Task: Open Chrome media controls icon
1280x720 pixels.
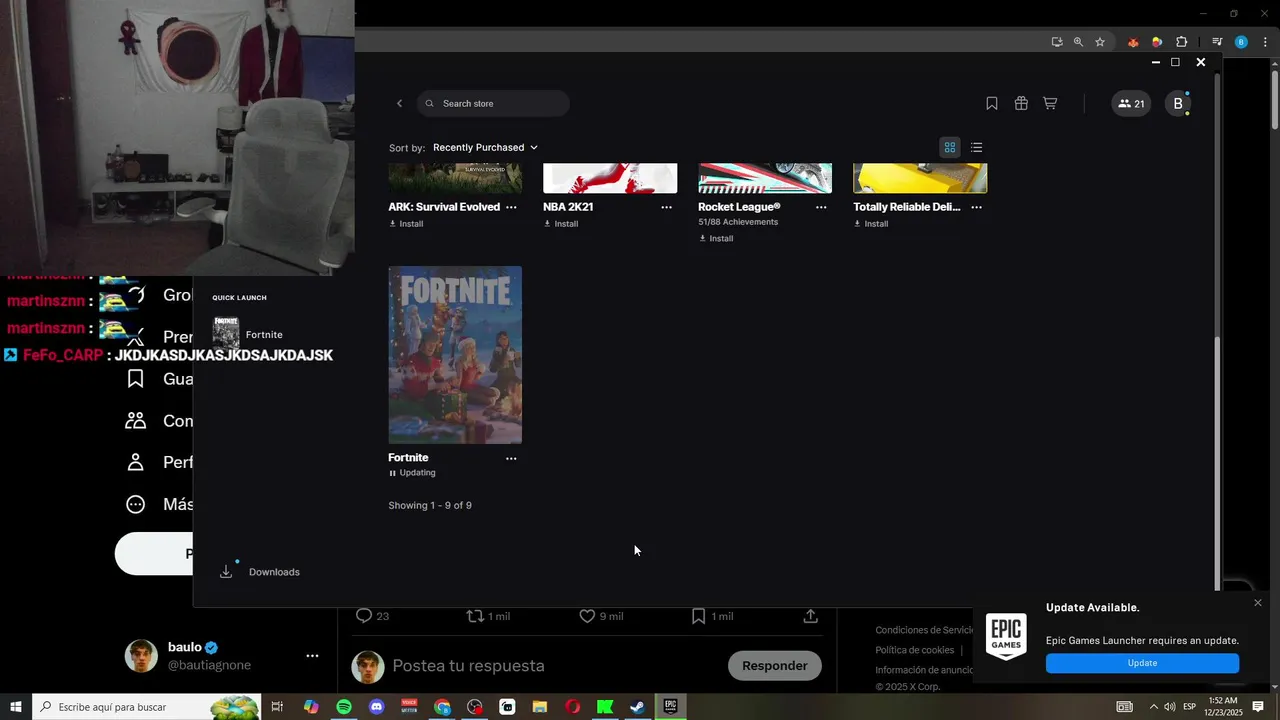Action: [x=1217, y=42]
